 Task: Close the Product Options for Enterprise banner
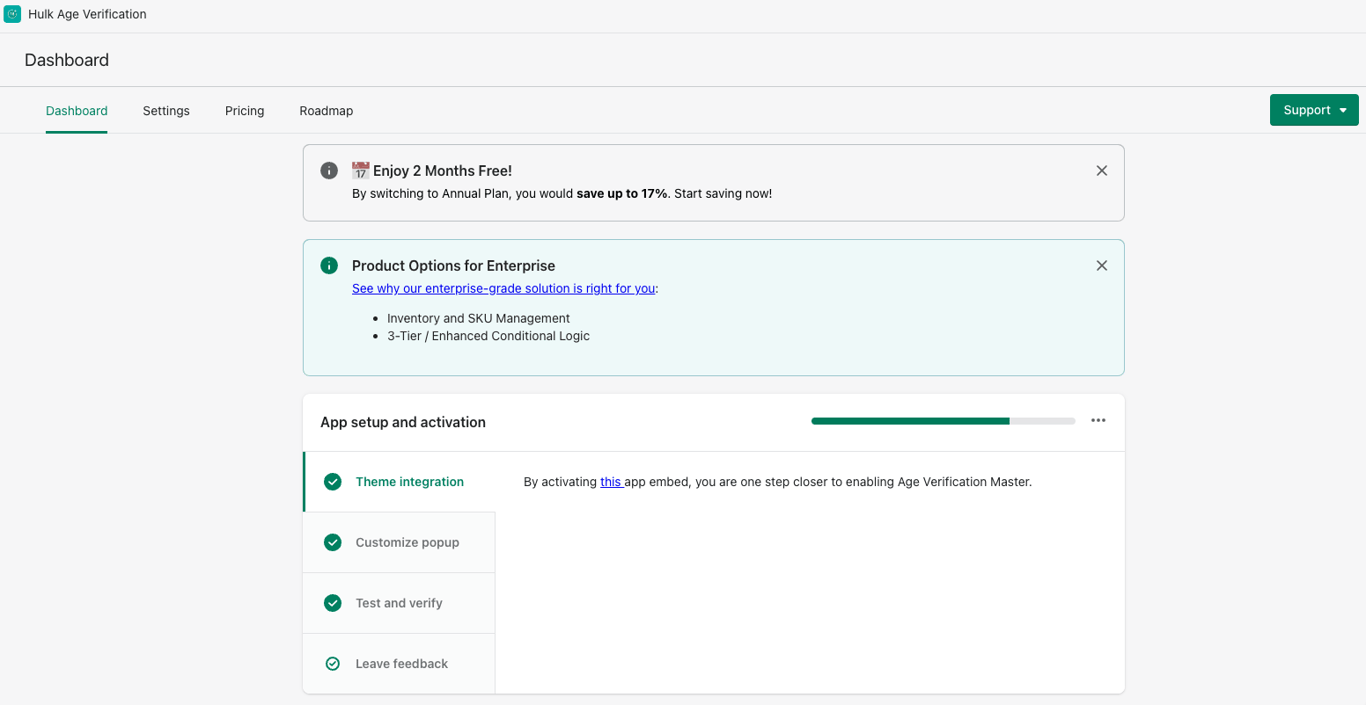pyautogui.click(x=1102, y=266)
